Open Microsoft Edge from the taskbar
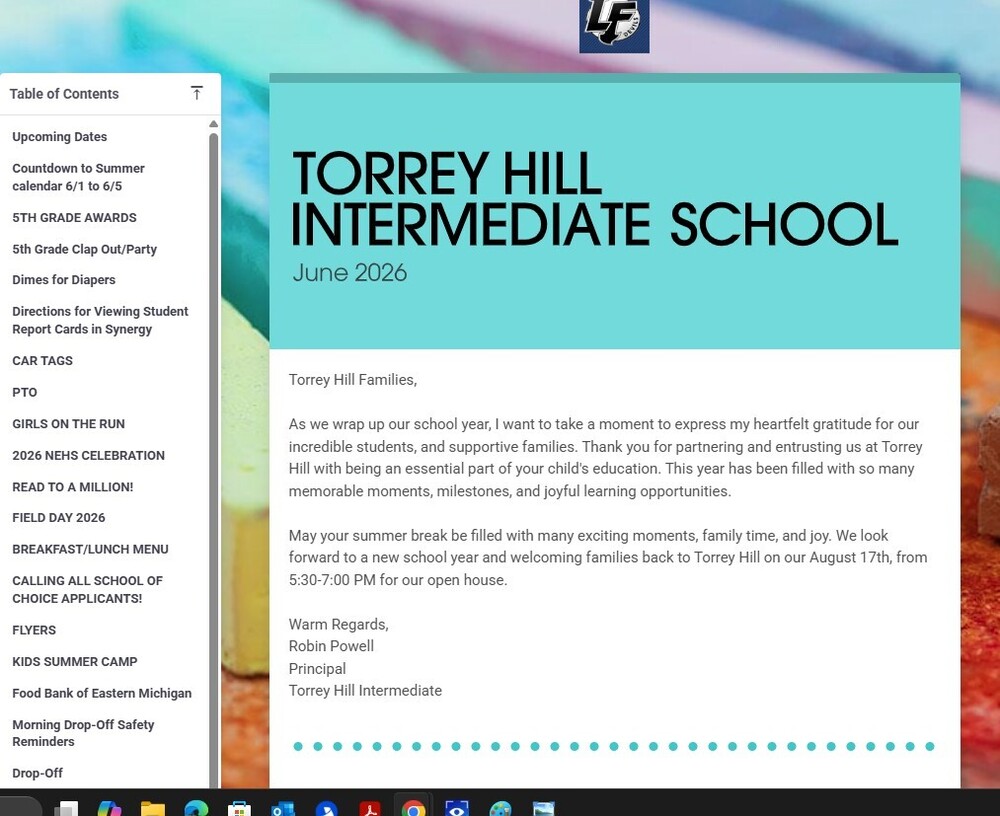Screen dimensions: 1000x816 pos(196,809)
